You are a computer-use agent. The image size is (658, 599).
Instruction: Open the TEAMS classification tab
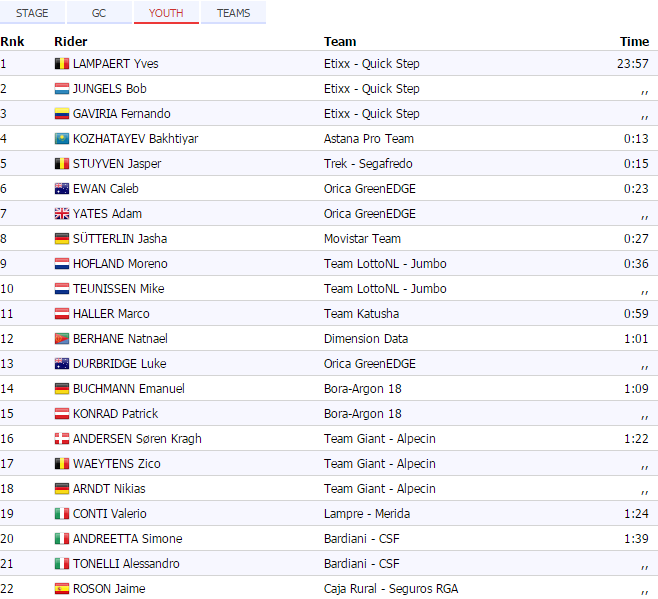233,13
